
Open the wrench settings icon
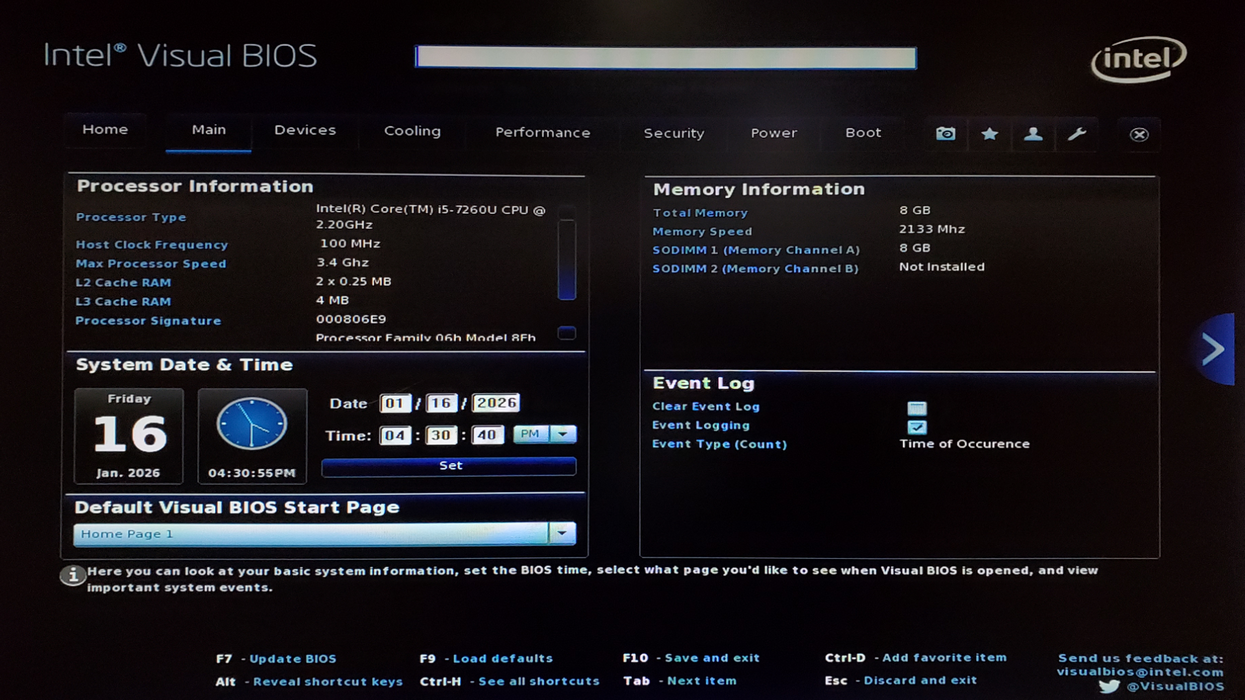pyautogui.click(x=1077, y=134)
